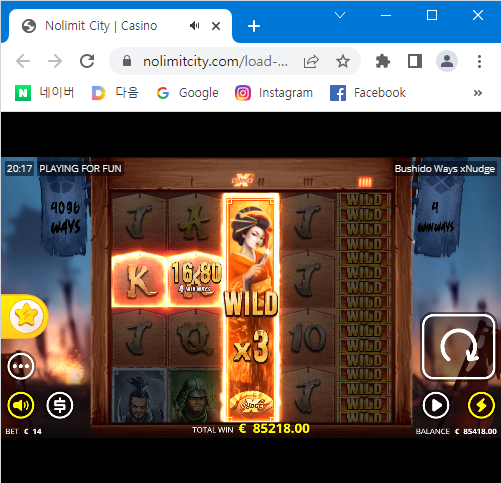This screenshot has height=484, width=502.
Task: Open the Instagram bookmark
Action: point(274,93)
